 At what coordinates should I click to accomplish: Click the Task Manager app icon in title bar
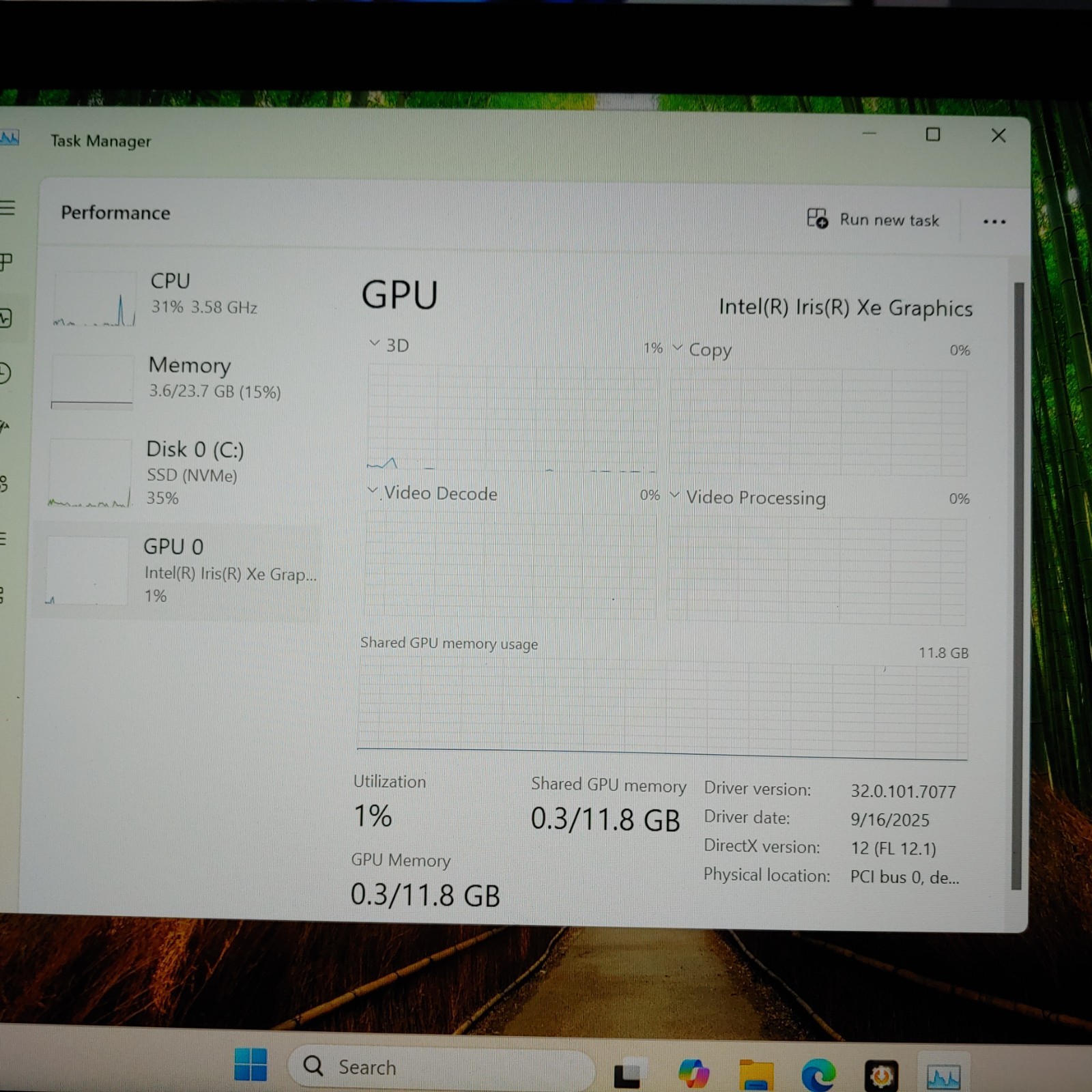click(9, 139)
